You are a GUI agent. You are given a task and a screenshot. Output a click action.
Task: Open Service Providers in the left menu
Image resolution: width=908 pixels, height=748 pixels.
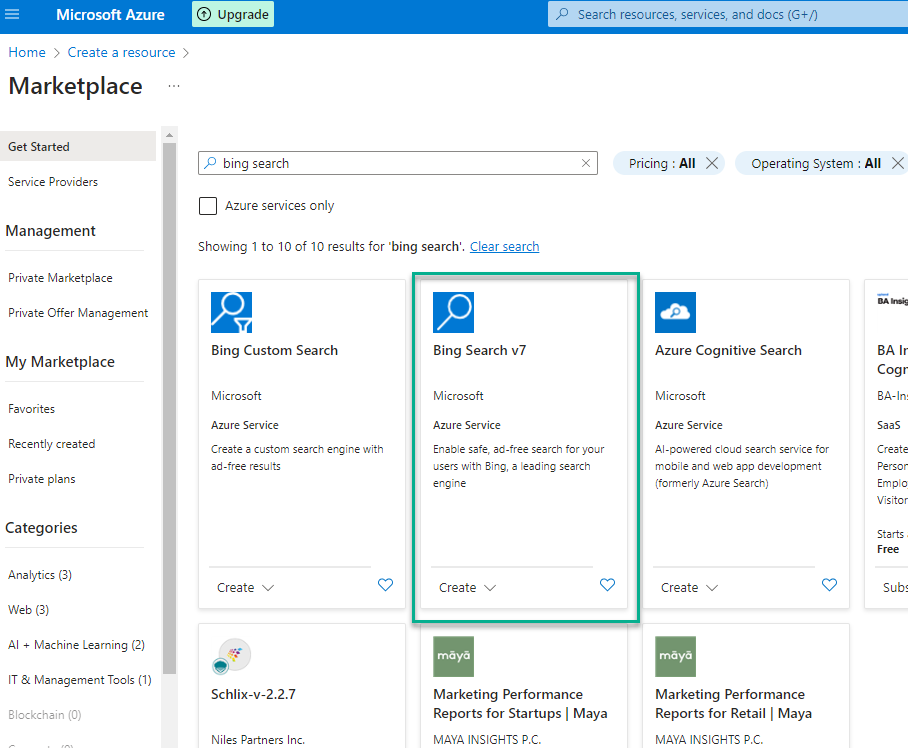[53, 182]
